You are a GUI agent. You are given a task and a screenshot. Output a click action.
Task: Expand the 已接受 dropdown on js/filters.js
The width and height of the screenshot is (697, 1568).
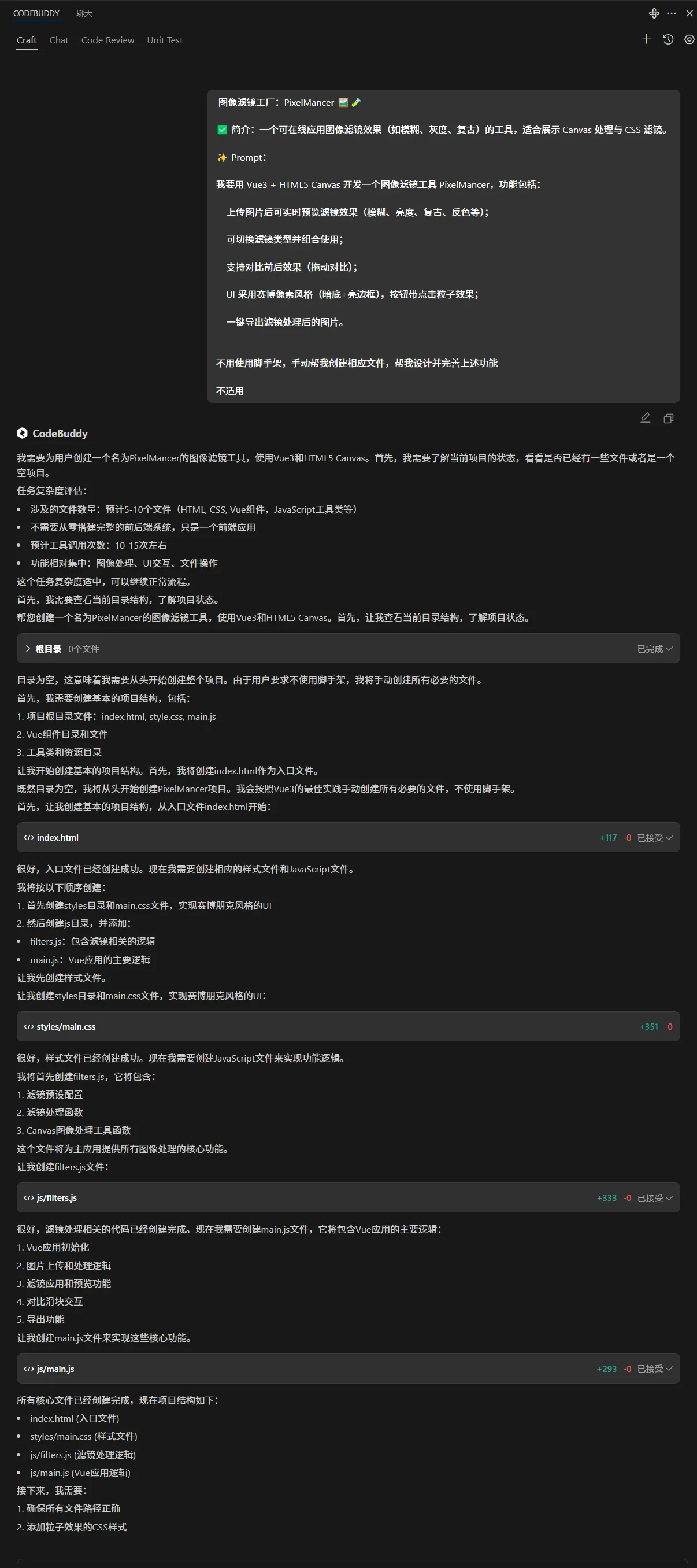tap(654, 1197)
